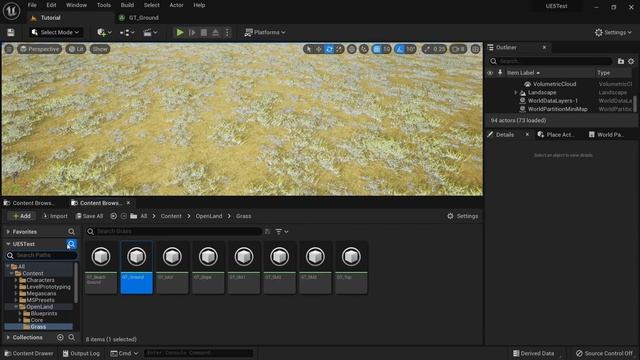
Task: Click the Import button in Content Browser
Action: pyautogui.click(x=55, y=216)
